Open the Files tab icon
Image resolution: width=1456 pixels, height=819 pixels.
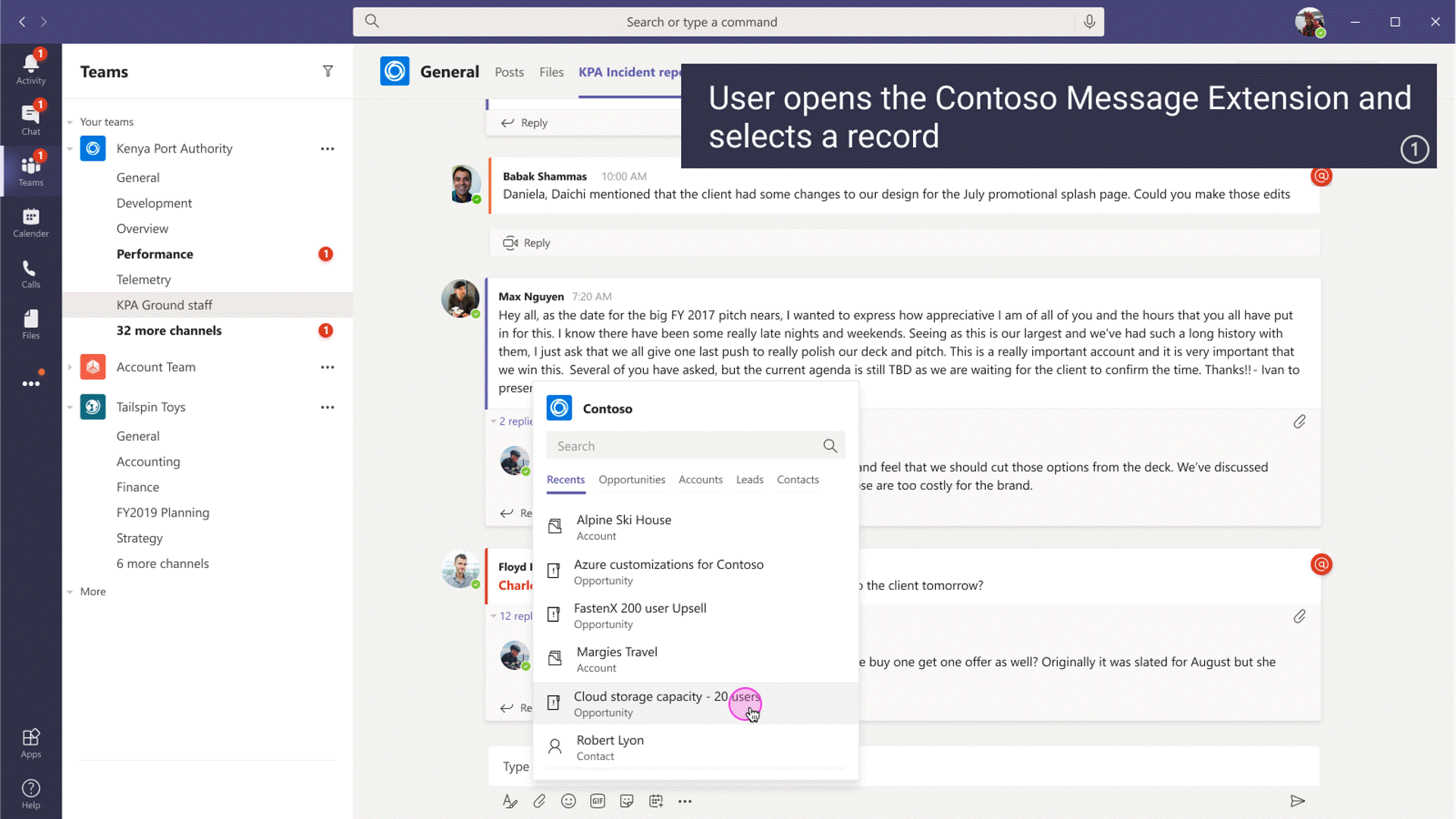[x=552, y=72]
